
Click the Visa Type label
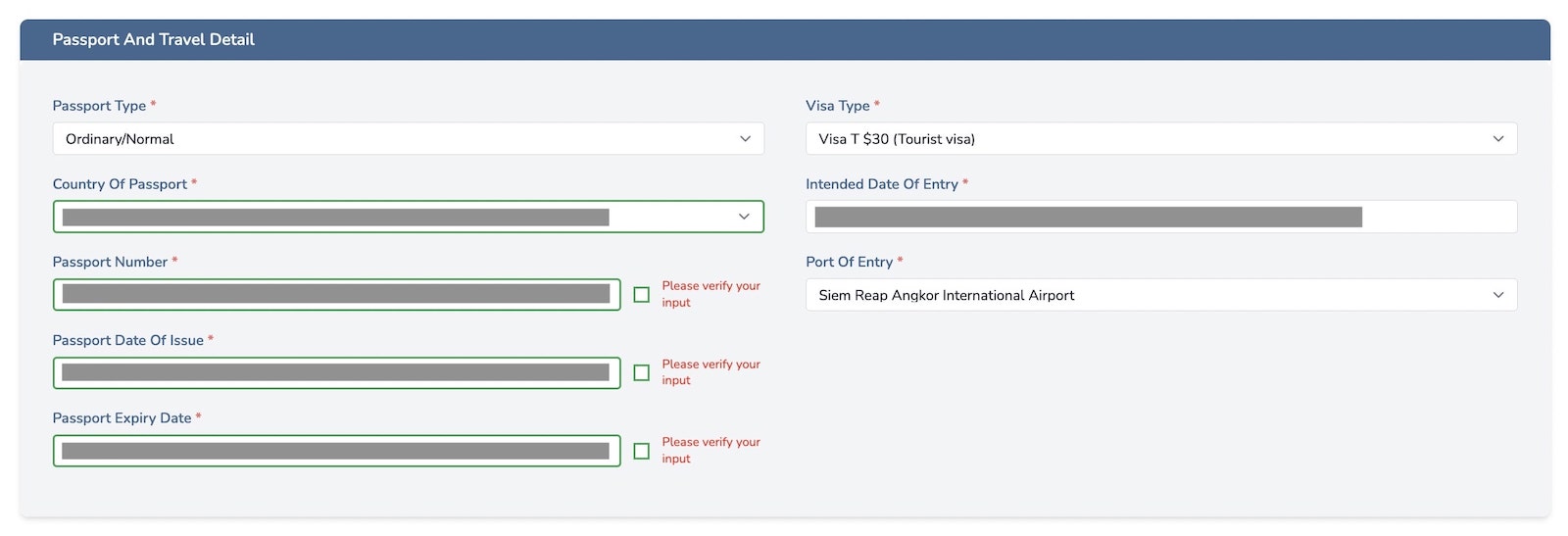coord(838,106)
